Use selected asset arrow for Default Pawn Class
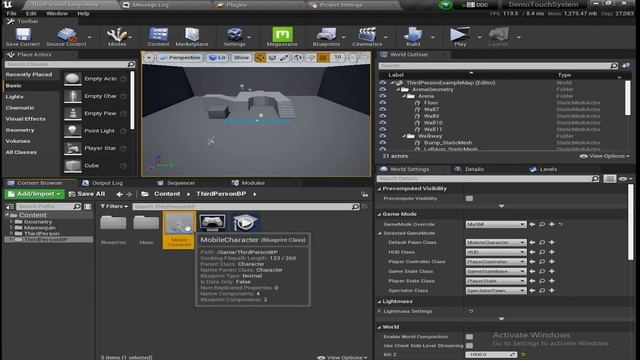Image resolution: width=640 pixels, height=360 pixels. pyautogui.click(x=532, y=242)
